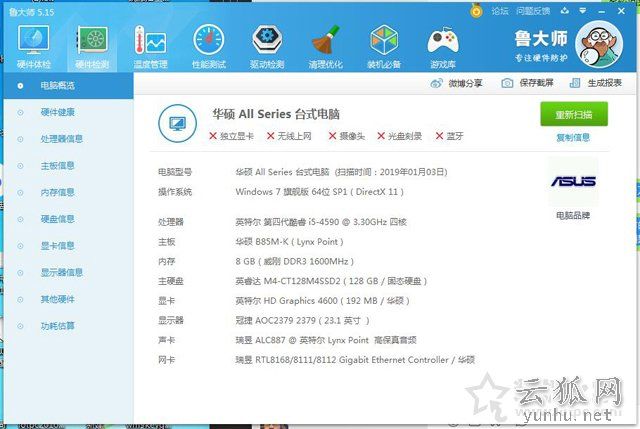Click 生成报表 generate report button
Screen dimensions: 640x429
click(596, 83)
